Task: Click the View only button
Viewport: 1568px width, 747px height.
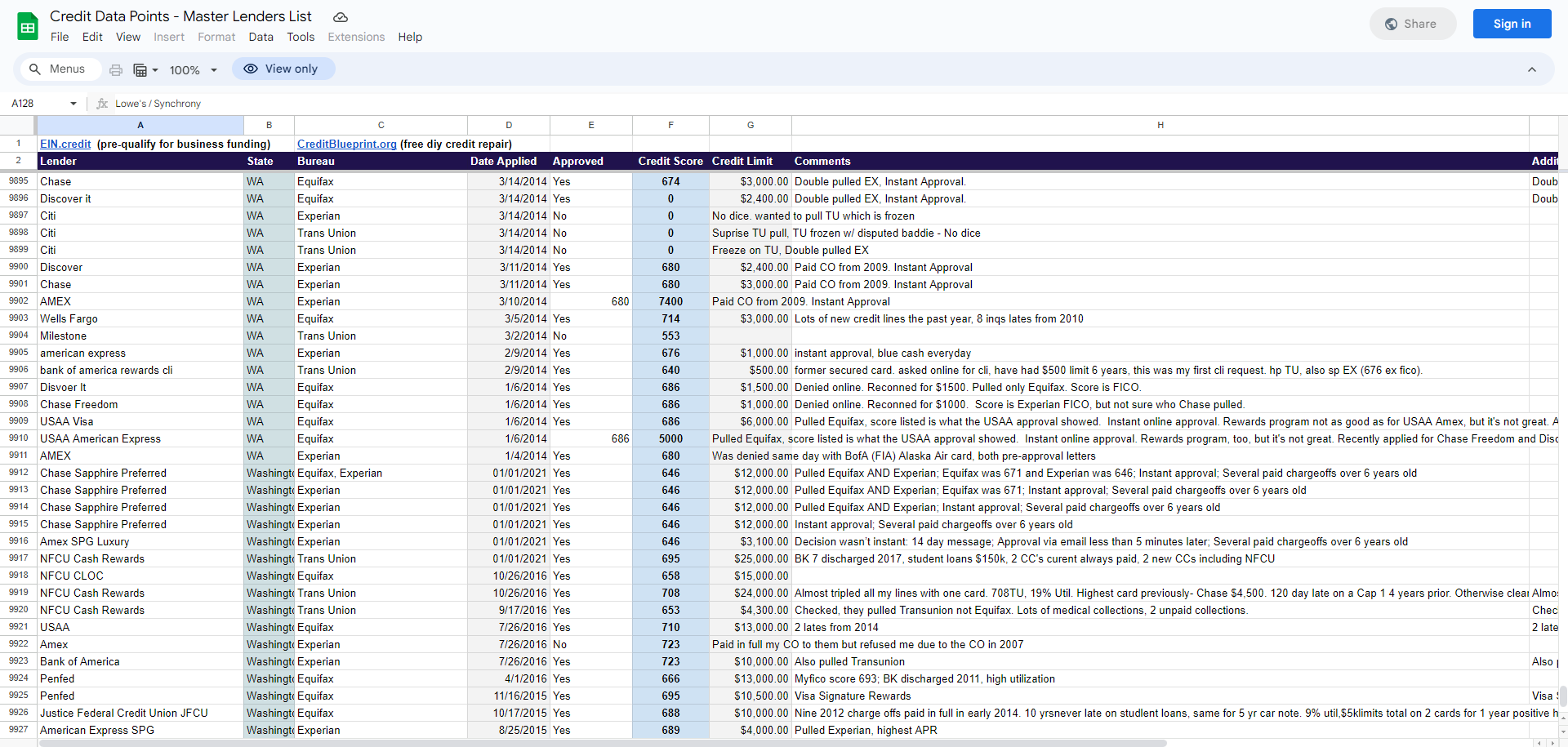Action: pyautogui.click(x=283, y=69)
